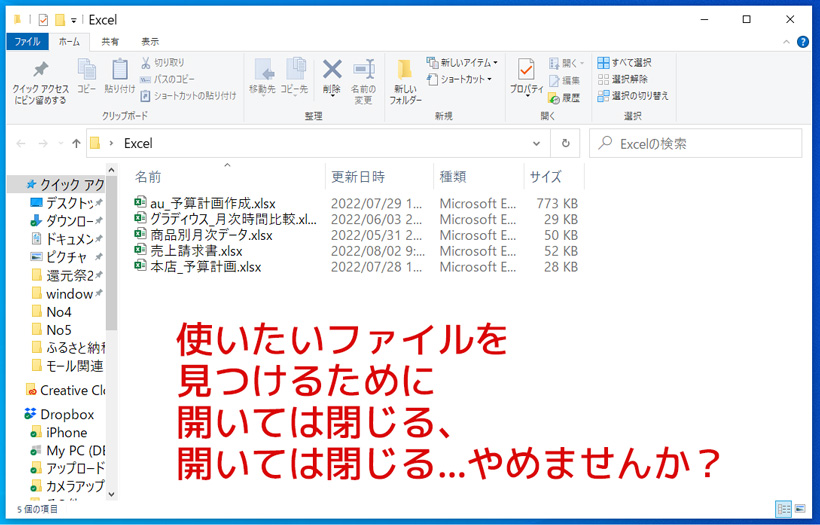This screenshot has height=525, width=820.
Task: Click 編集 (Edit) ribbon button
Action: 564,81
